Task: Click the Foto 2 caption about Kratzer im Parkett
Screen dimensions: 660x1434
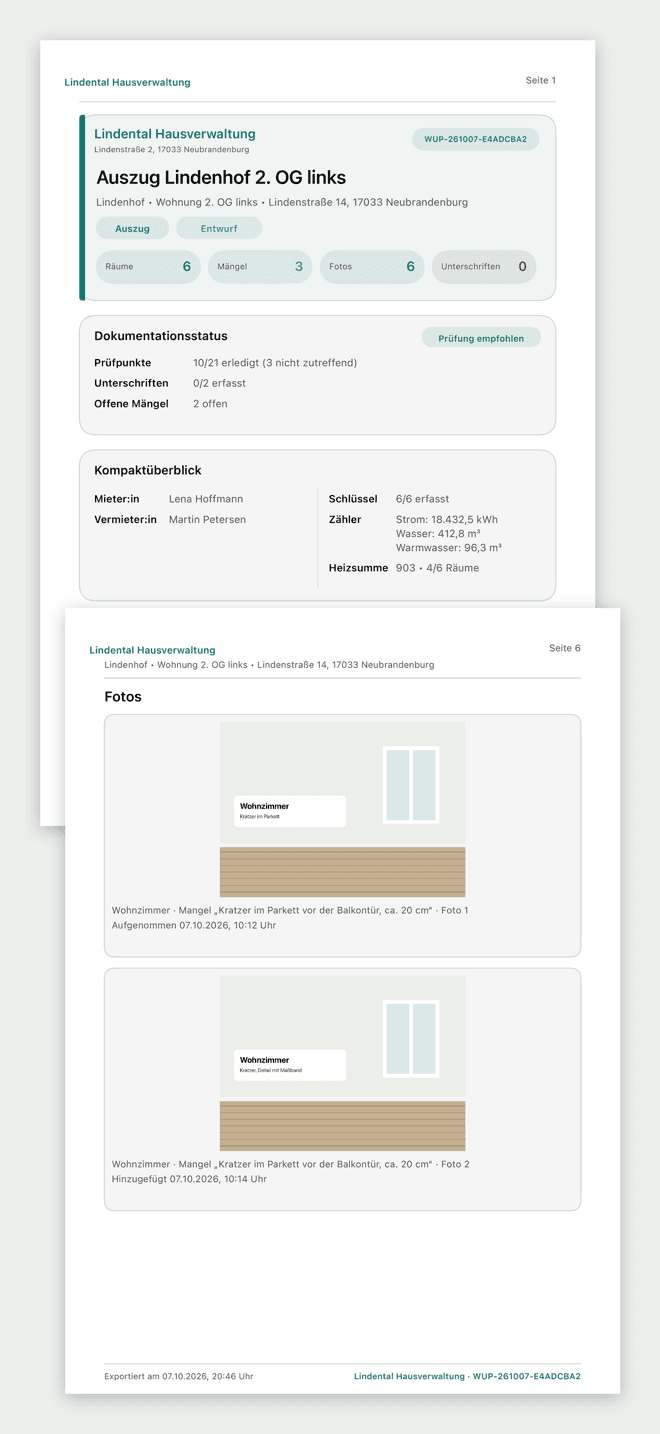Action: [x=291, y=1165]
